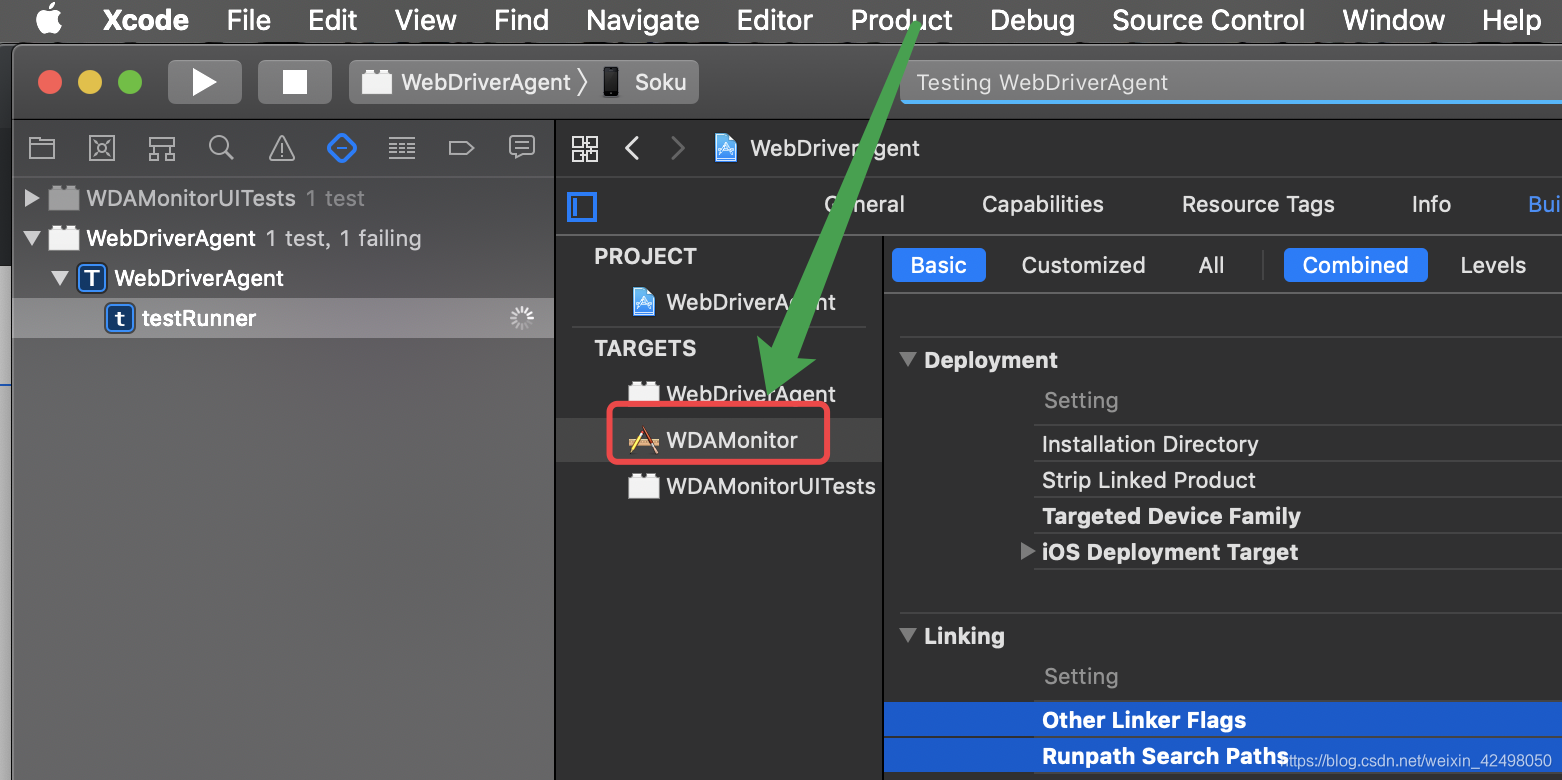This screenshot has width=1562, height=780.
Task: Switch to Levels settings view
Action: pyautogui.click(x=1493, y=265)
